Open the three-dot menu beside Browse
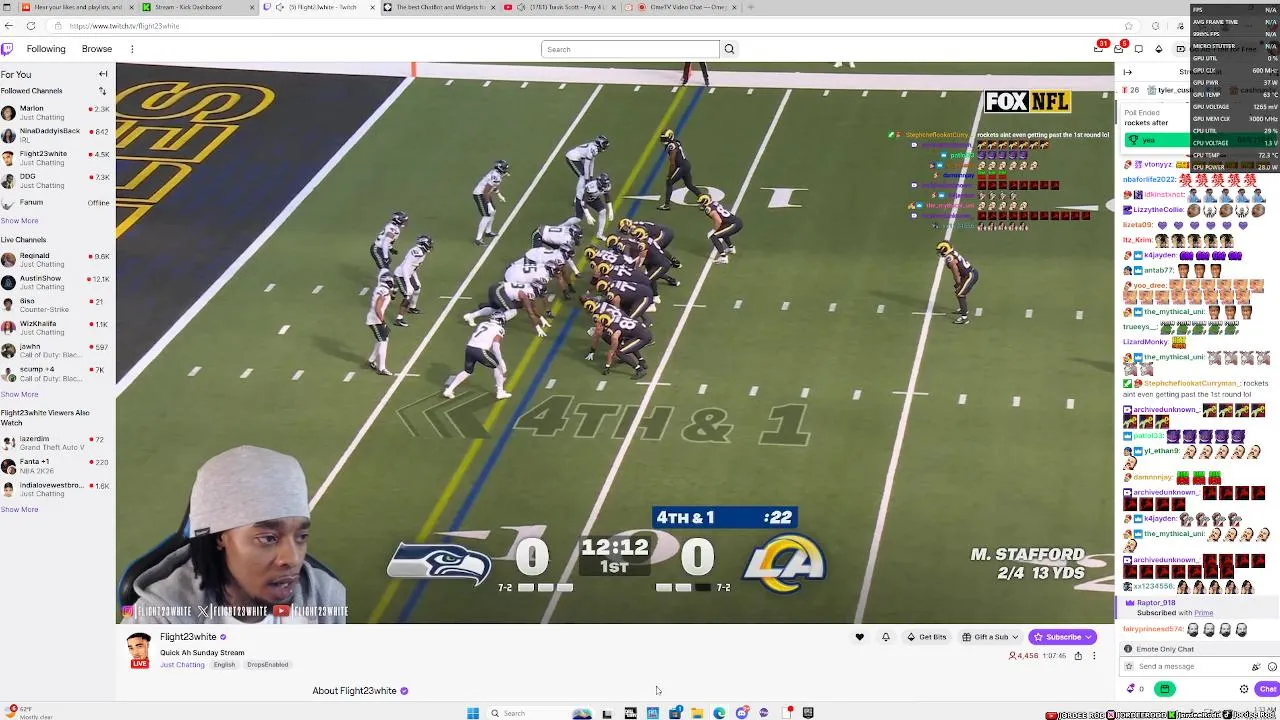Screen dimensions: 1280x720 [x=132, y=49]
